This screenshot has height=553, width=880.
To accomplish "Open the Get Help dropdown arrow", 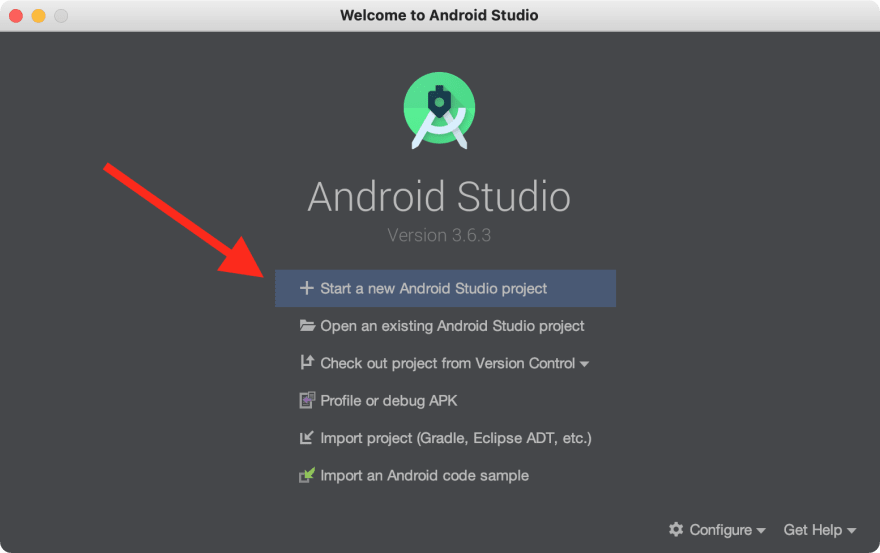I will pos(851,531).
